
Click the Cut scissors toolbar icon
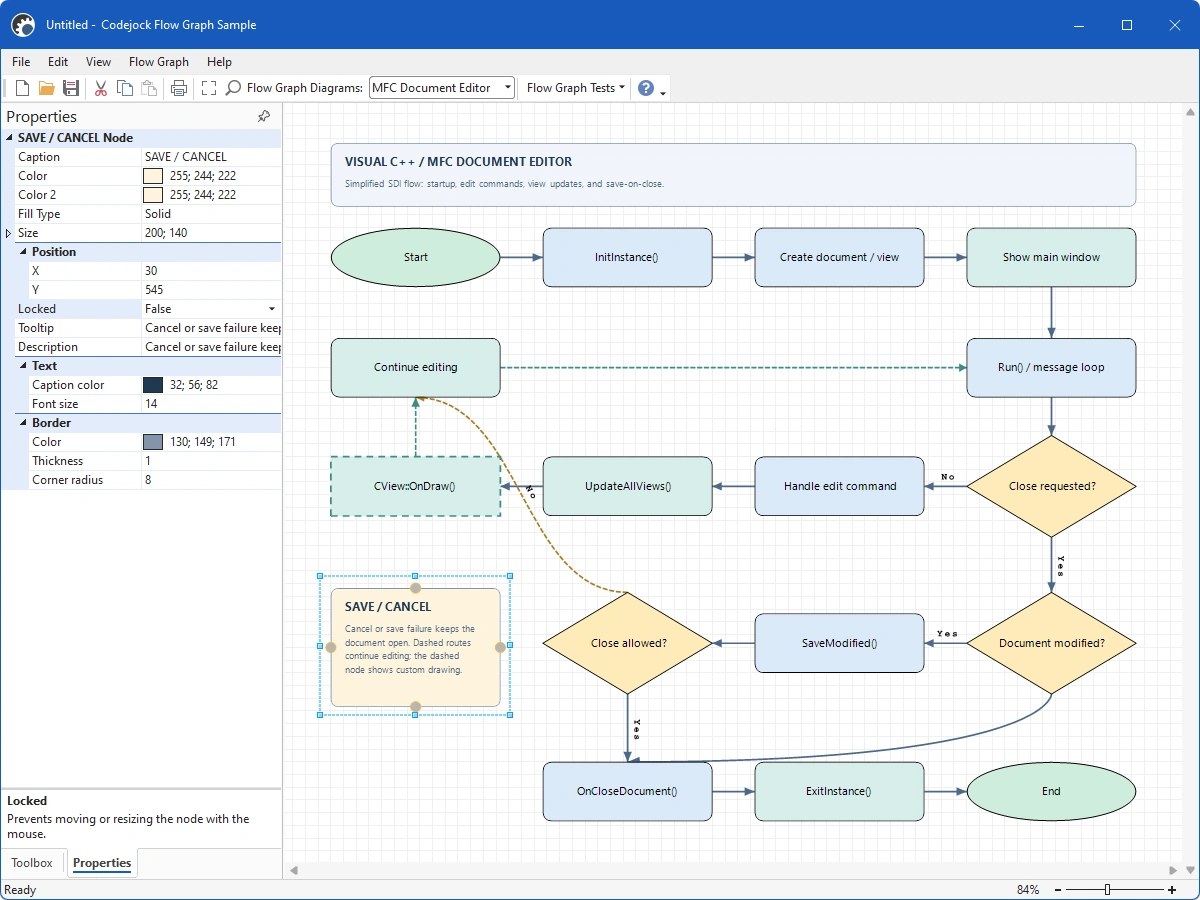100,88
